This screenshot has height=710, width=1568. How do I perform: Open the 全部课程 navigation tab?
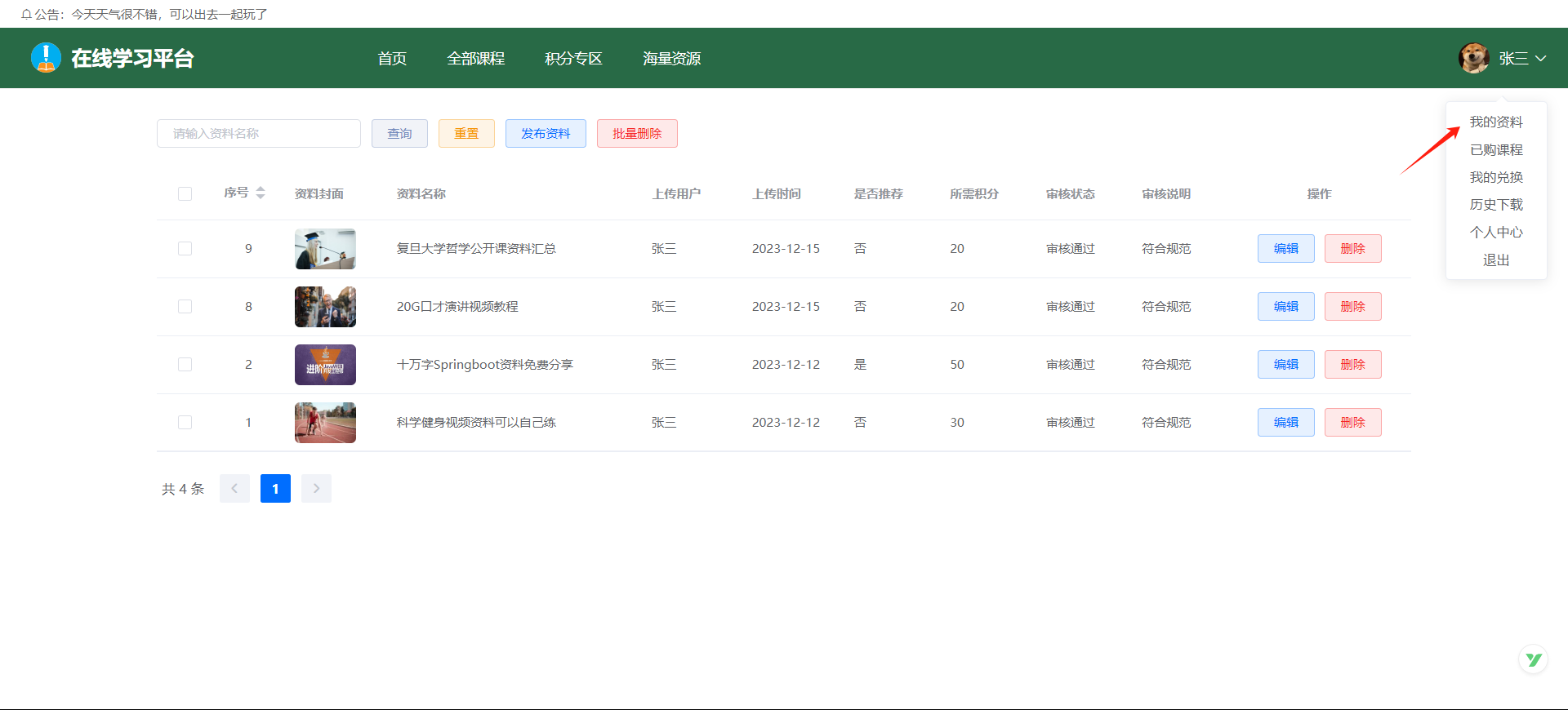(x=475, y=59)
